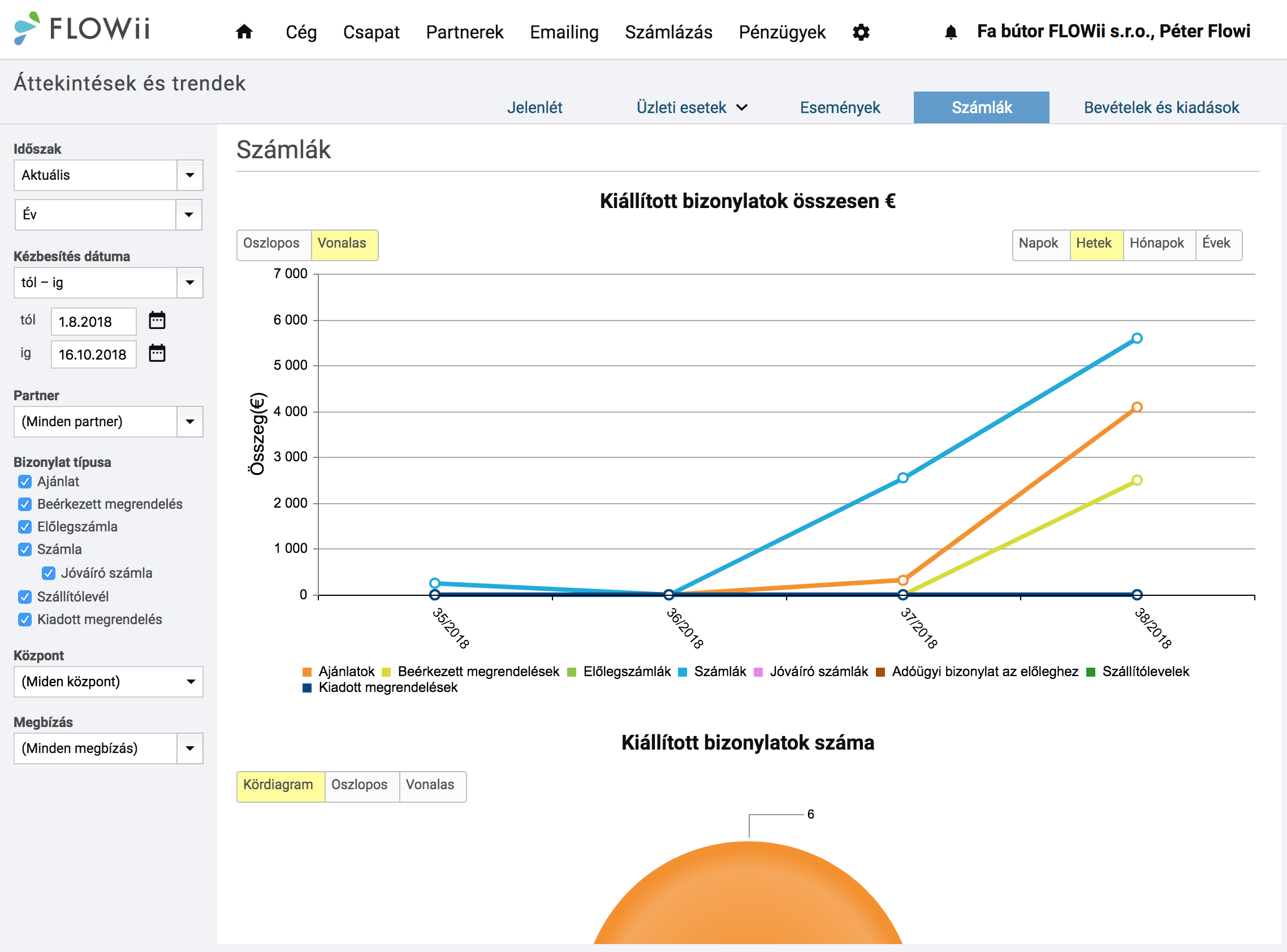Image resolution: width=1287 pixels, height=952 pixels.
Task: Toggle Jóváíró számlák legend entry
Action: coord(811,672)
